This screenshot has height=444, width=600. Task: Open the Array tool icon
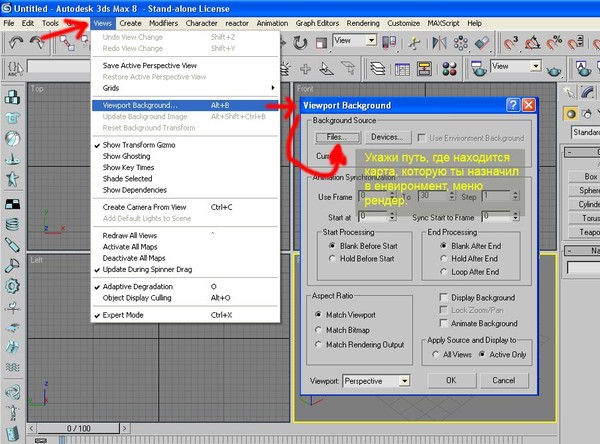(x=461, y=42)
